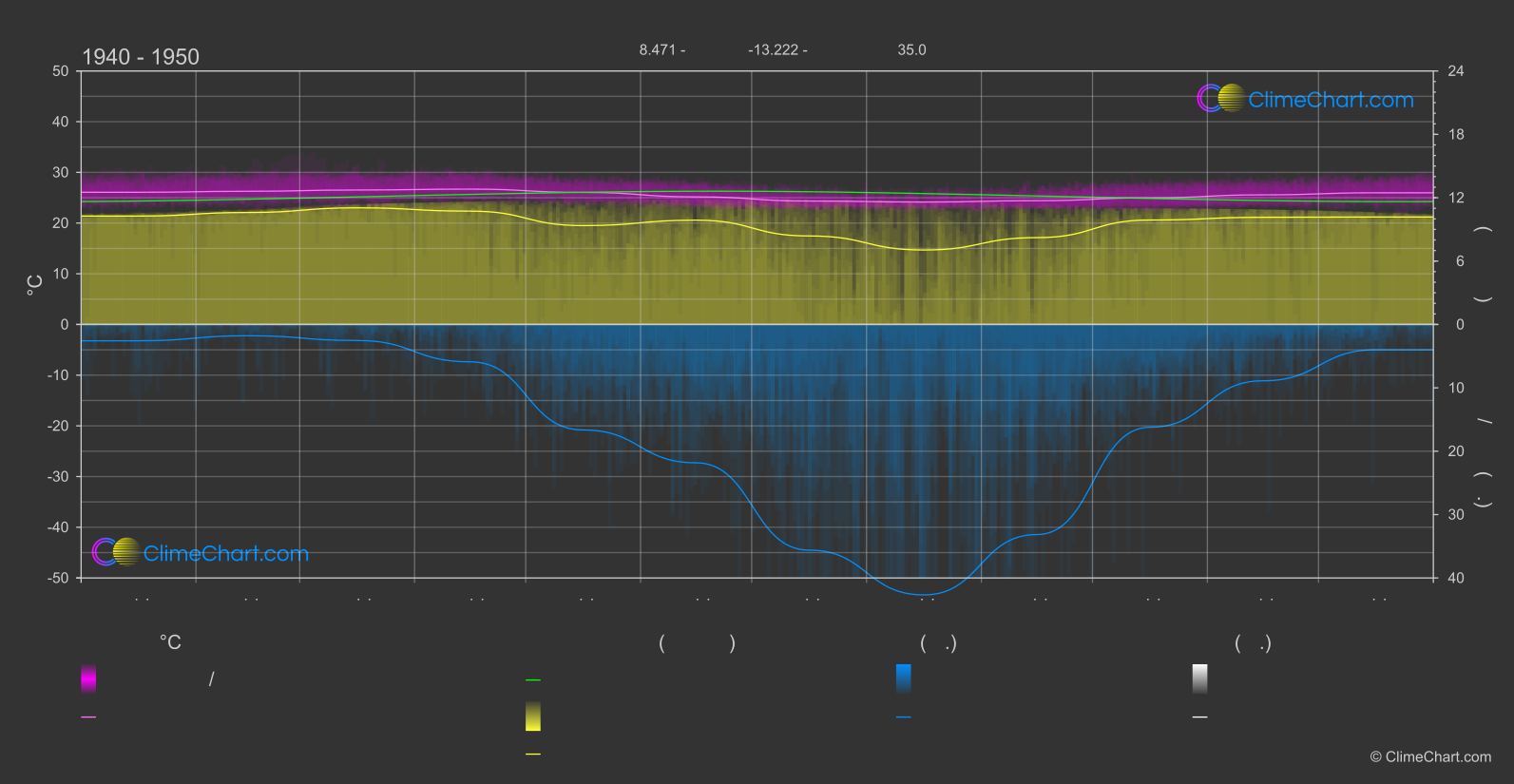Click the '-13.222 -' header value

click(x=777, y=49)
